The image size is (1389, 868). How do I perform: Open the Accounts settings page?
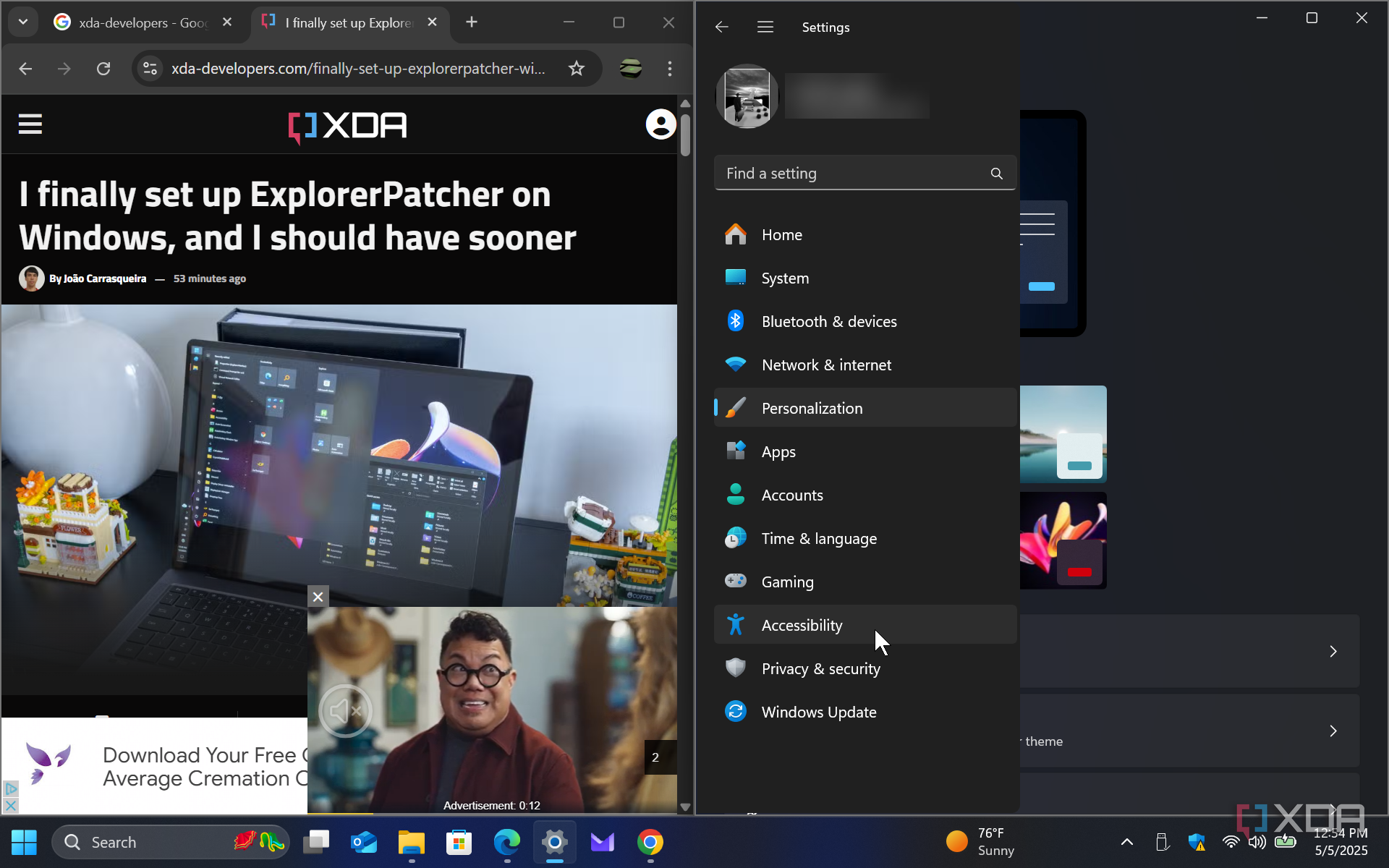point(865,495)
